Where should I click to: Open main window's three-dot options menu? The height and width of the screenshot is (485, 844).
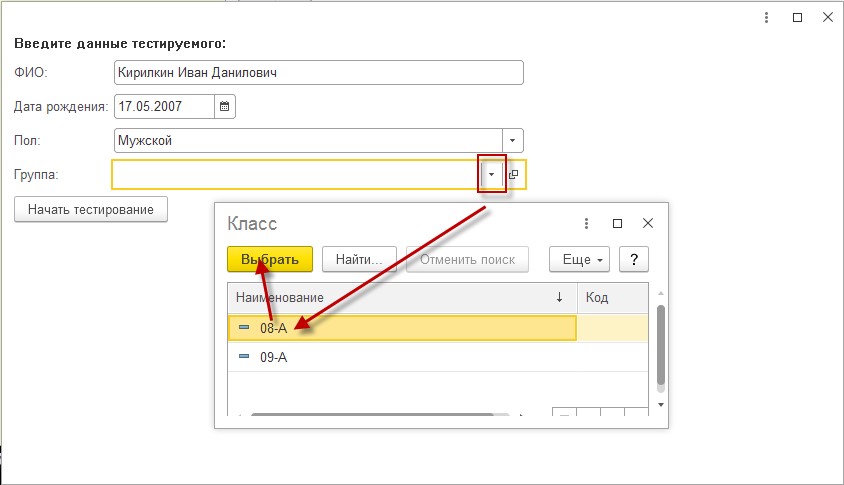pos(766,18)
